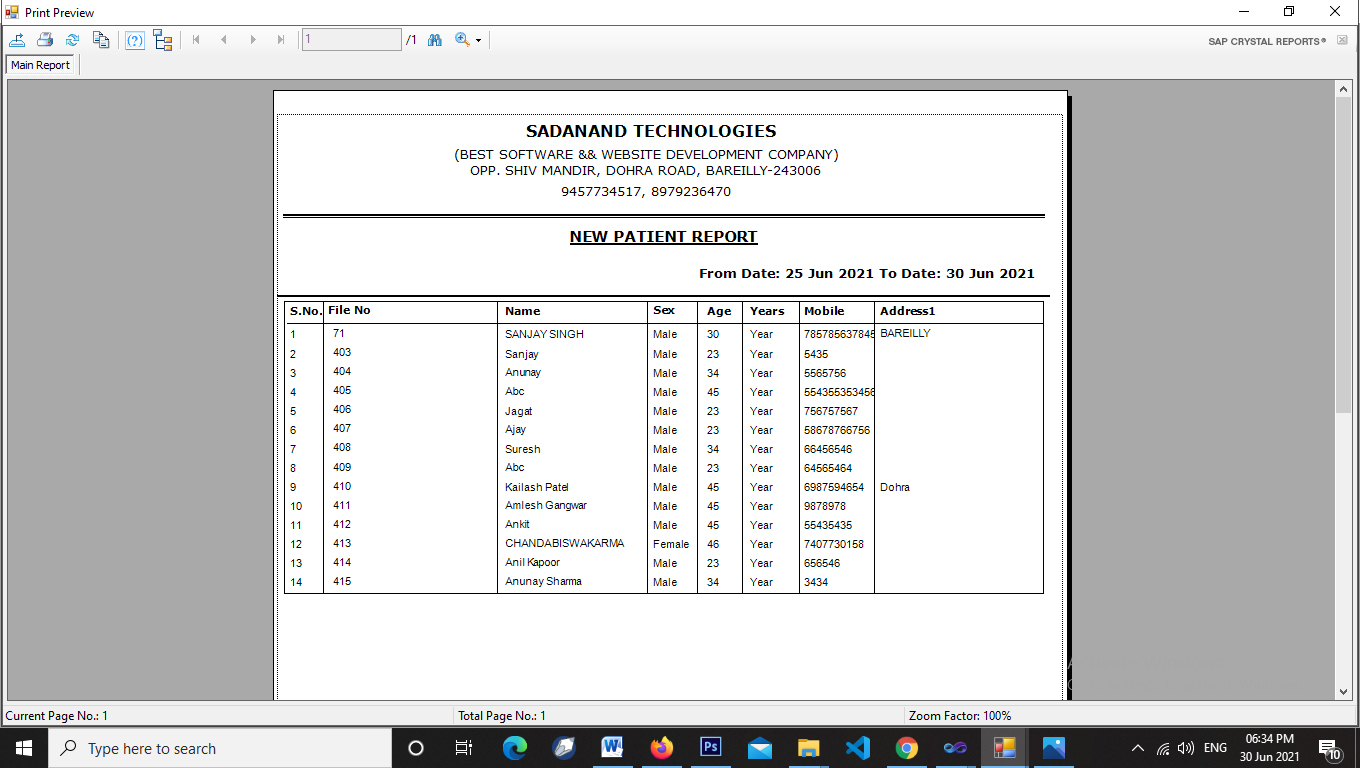Click the Copy icon in toolbar
The width and height of the screenshot is (1360, 768).
(x=101, y=40)
